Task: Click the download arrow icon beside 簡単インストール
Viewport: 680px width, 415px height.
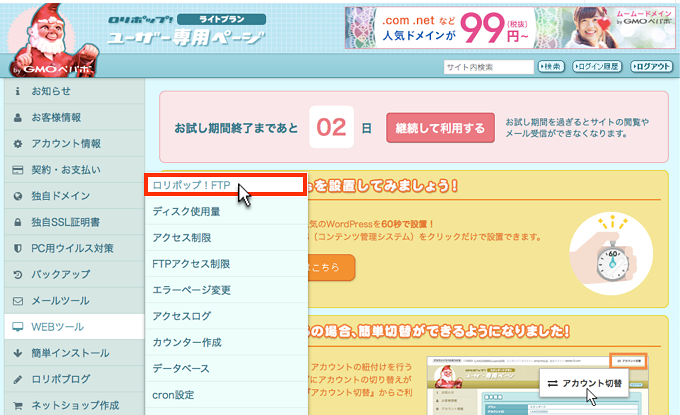Action: click(17, 353)
